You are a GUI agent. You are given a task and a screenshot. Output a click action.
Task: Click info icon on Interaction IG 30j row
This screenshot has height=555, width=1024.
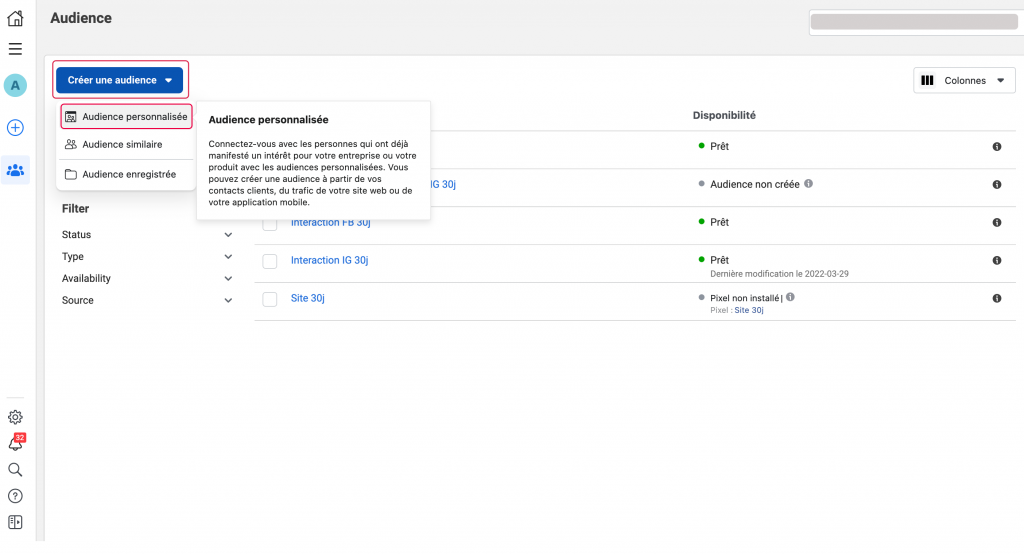coord(997,260)
